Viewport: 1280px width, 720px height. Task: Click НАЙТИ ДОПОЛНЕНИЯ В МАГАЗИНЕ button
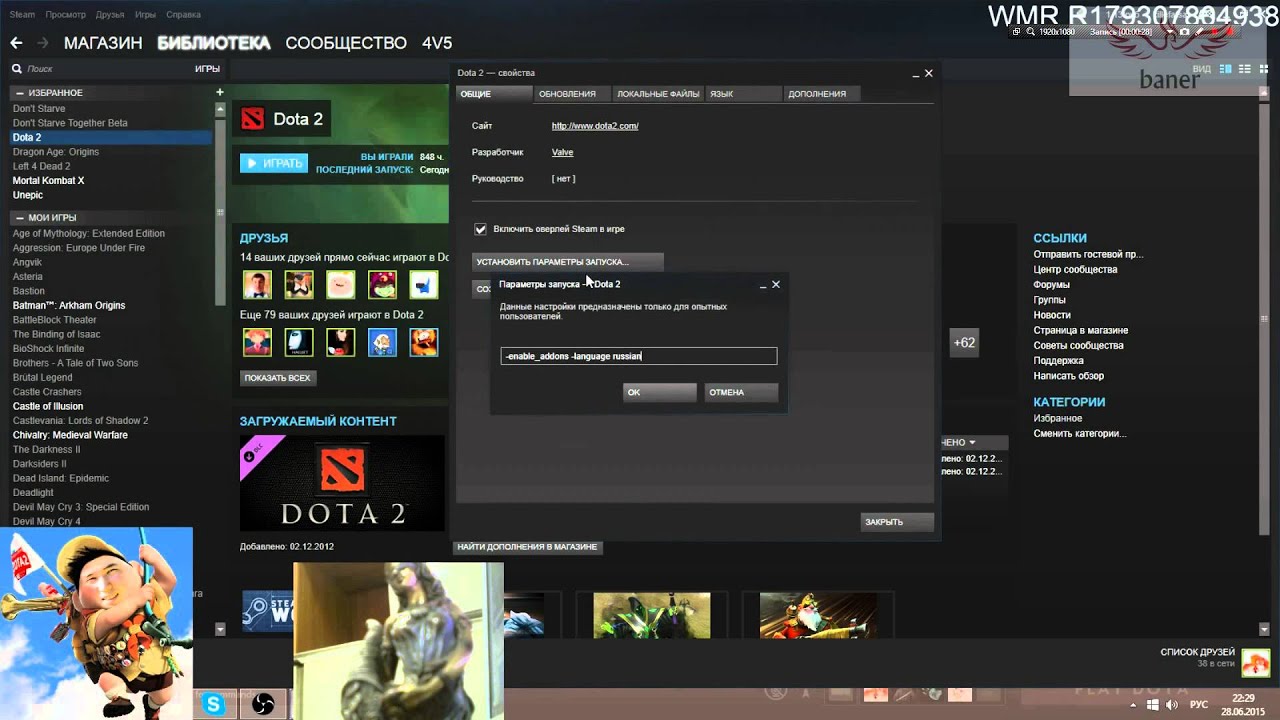click(x=527, y=547)
